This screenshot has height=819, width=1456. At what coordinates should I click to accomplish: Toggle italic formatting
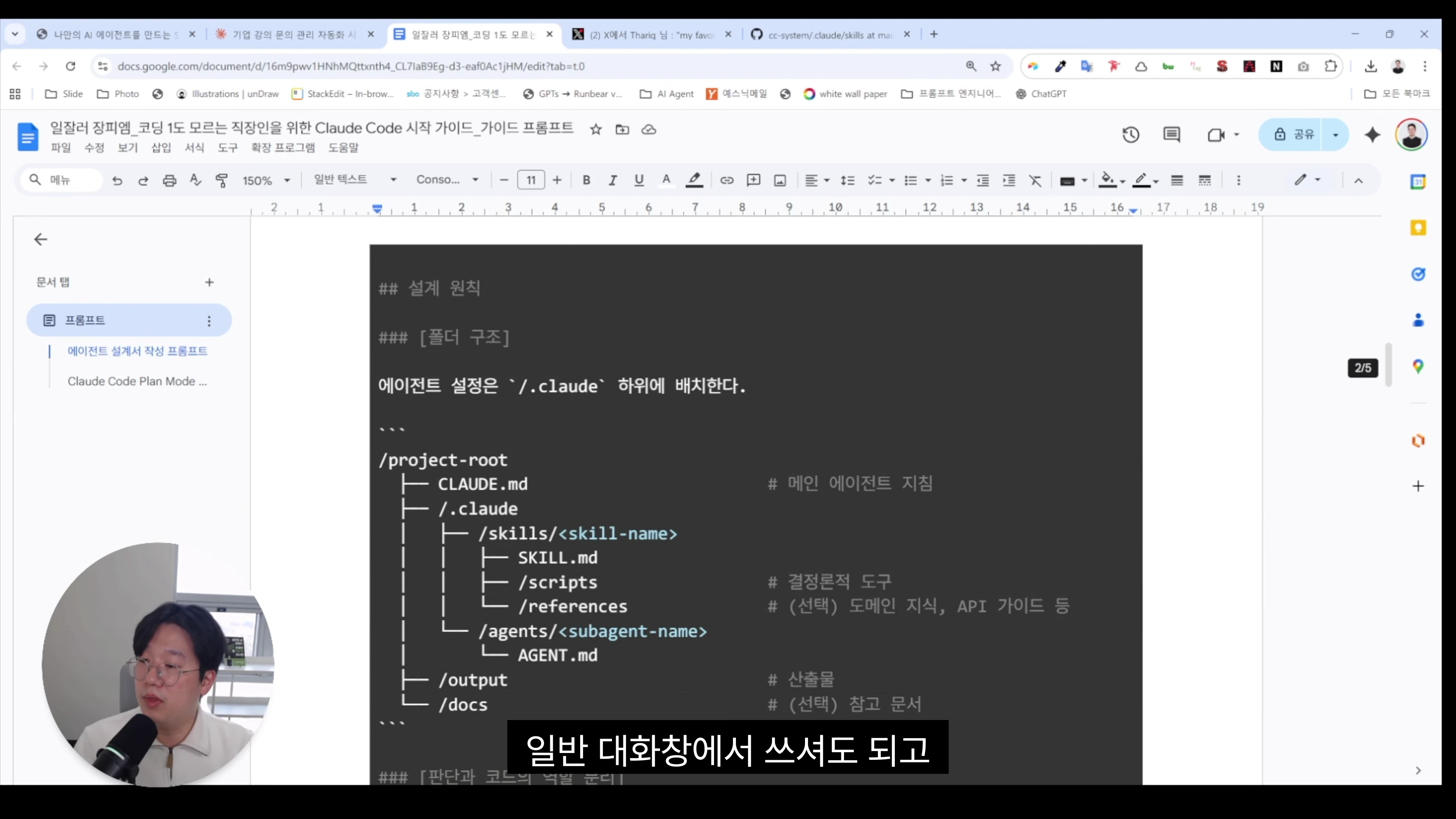tap(612, 180)
